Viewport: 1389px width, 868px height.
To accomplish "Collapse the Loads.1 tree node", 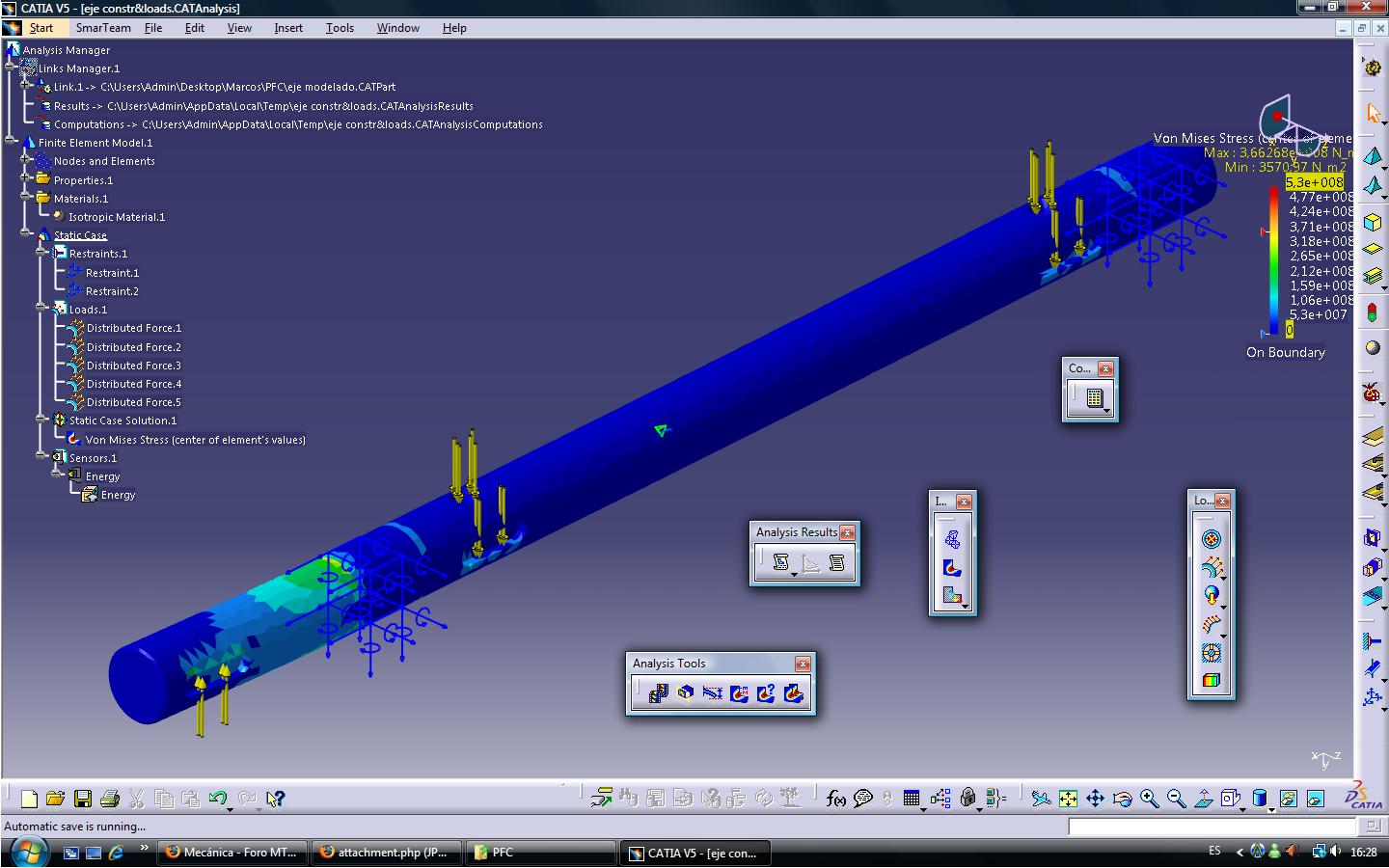I will 41,309.
